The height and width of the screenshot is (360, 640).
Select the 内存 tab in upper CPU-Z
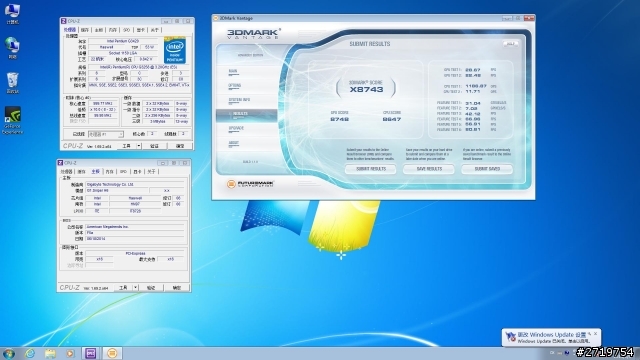pyautogui.click(x=113, y=30)
